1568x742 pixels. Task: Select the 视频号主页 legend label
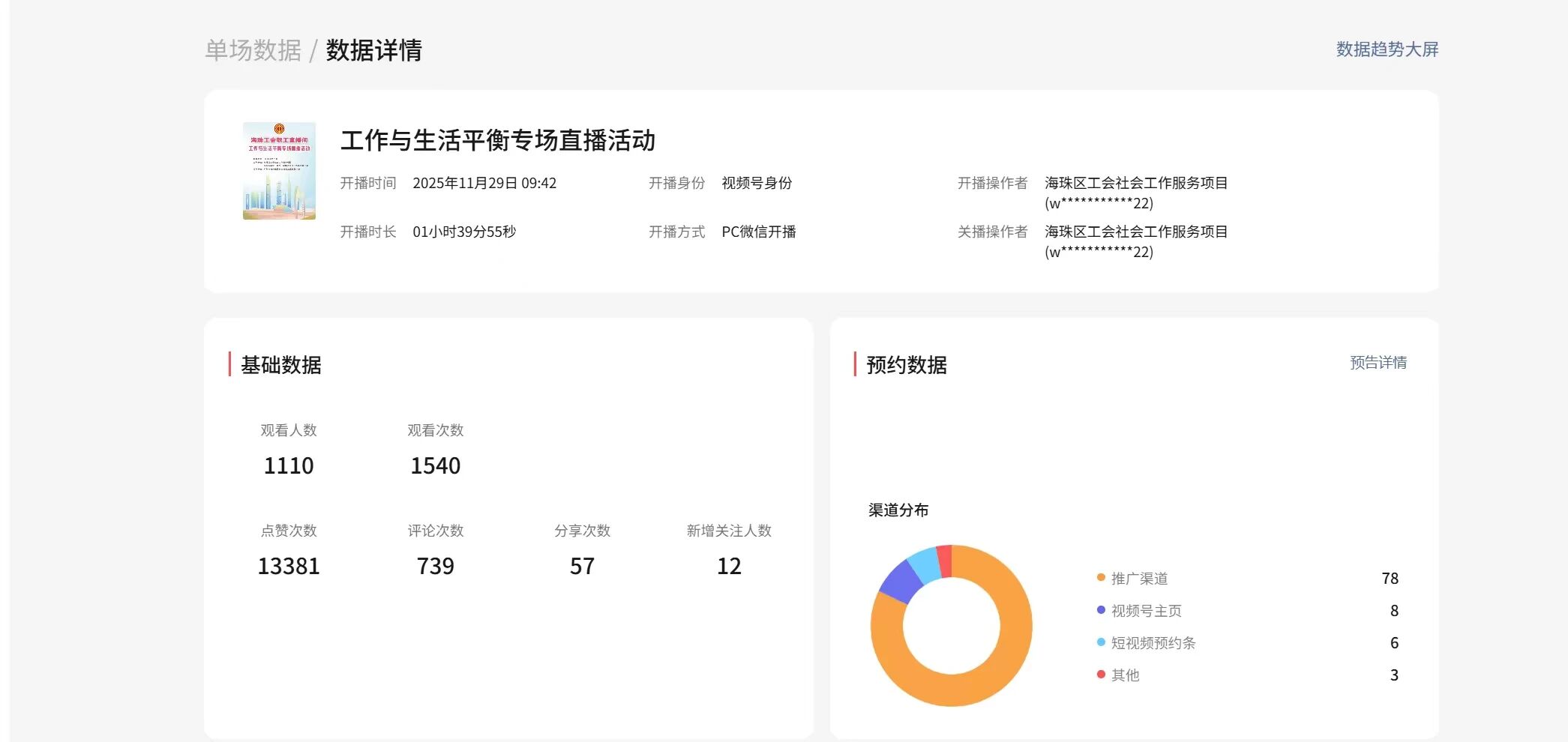(x=1146, y=611)
